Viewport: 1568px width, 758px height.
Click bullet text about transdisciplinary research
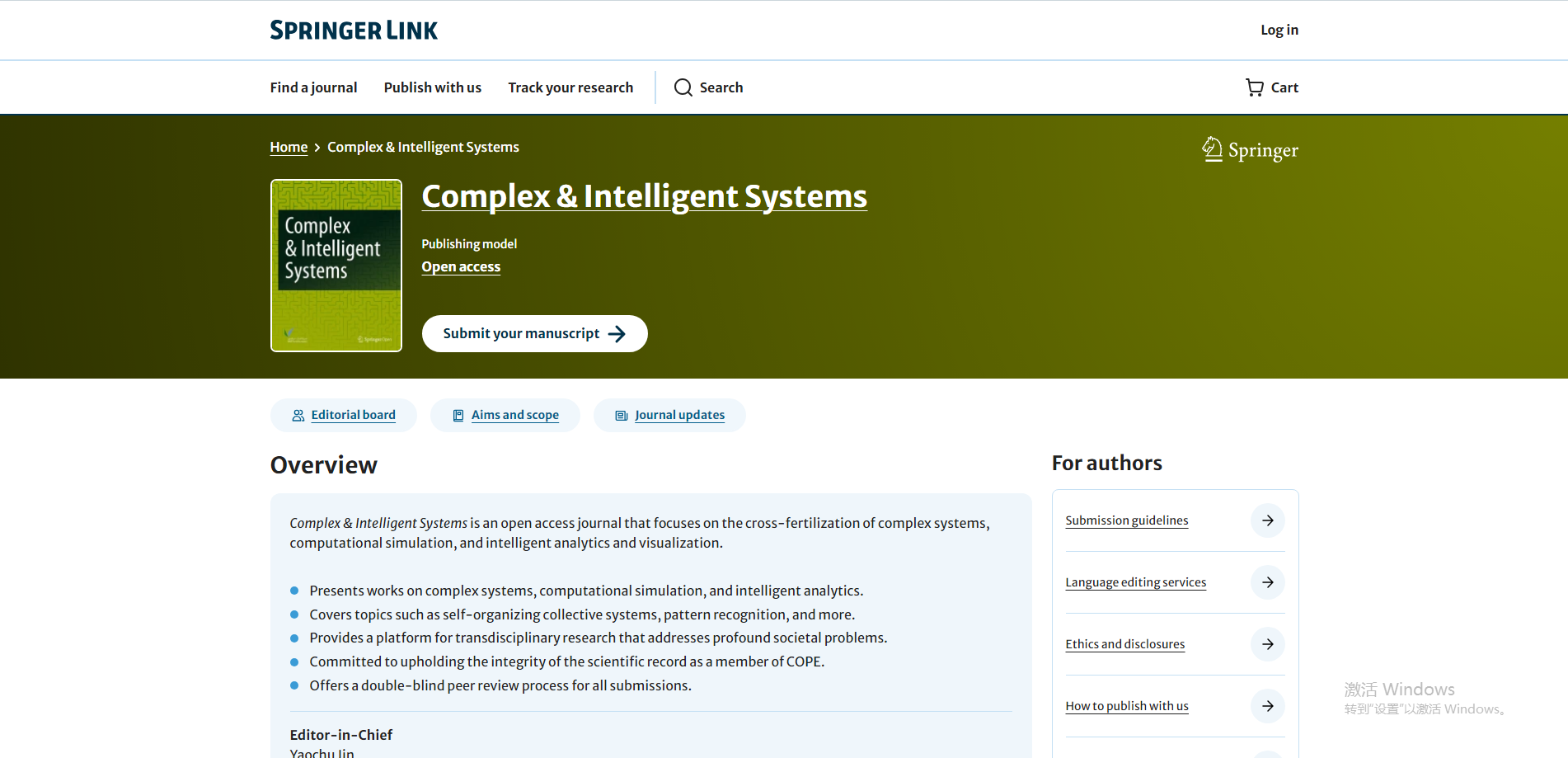pyautogui.click(x=599, y=638)
